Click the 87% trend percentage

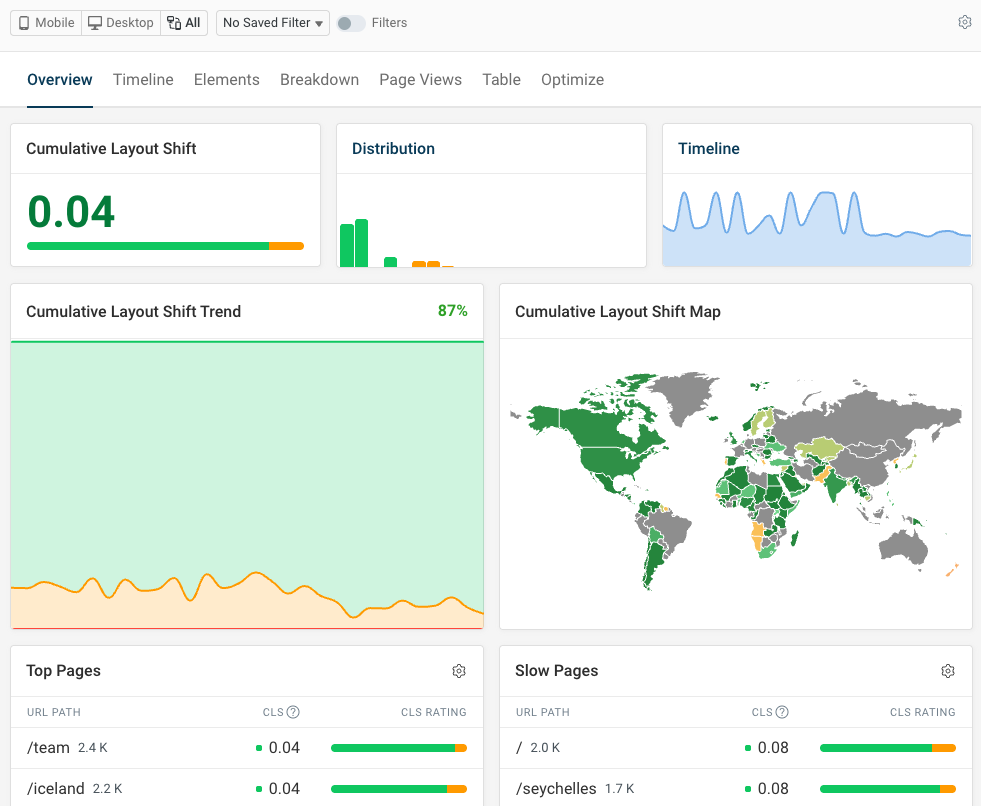point(452,311)
